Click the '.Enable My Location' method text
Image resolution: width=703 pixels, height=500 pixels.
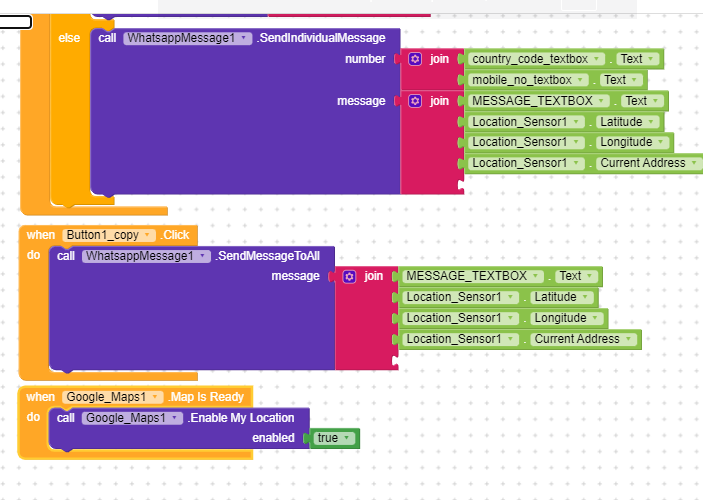(x=241, y=418)
